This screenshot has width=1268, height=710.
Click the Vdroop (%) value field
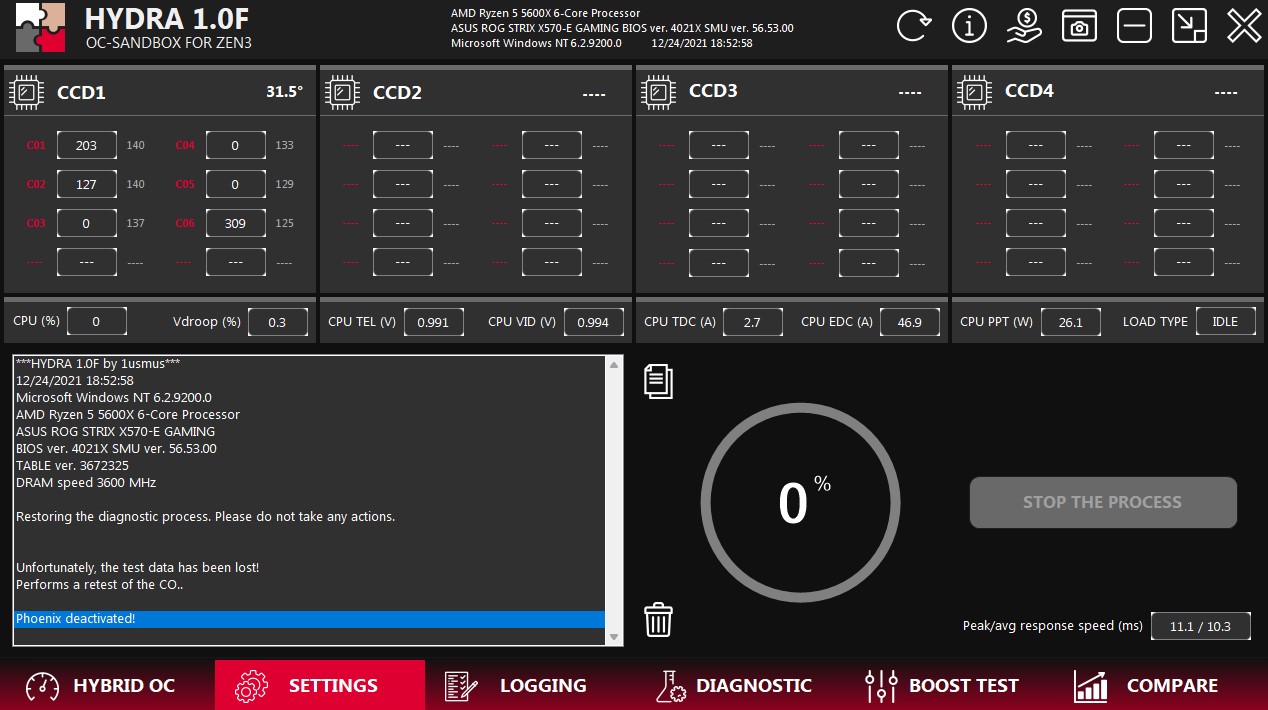pos(278,322)
